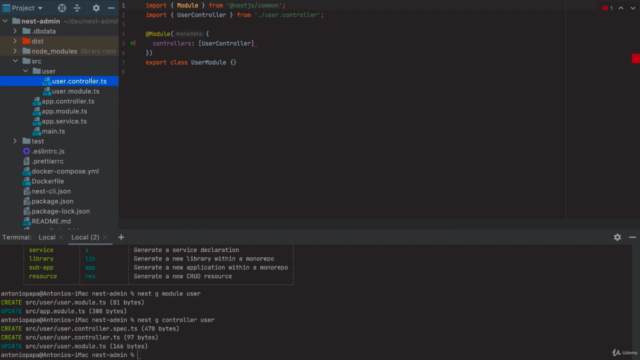Hide the Terminal panel with minus icon
This screenshot has height=360, width=640.
(632, 237)
